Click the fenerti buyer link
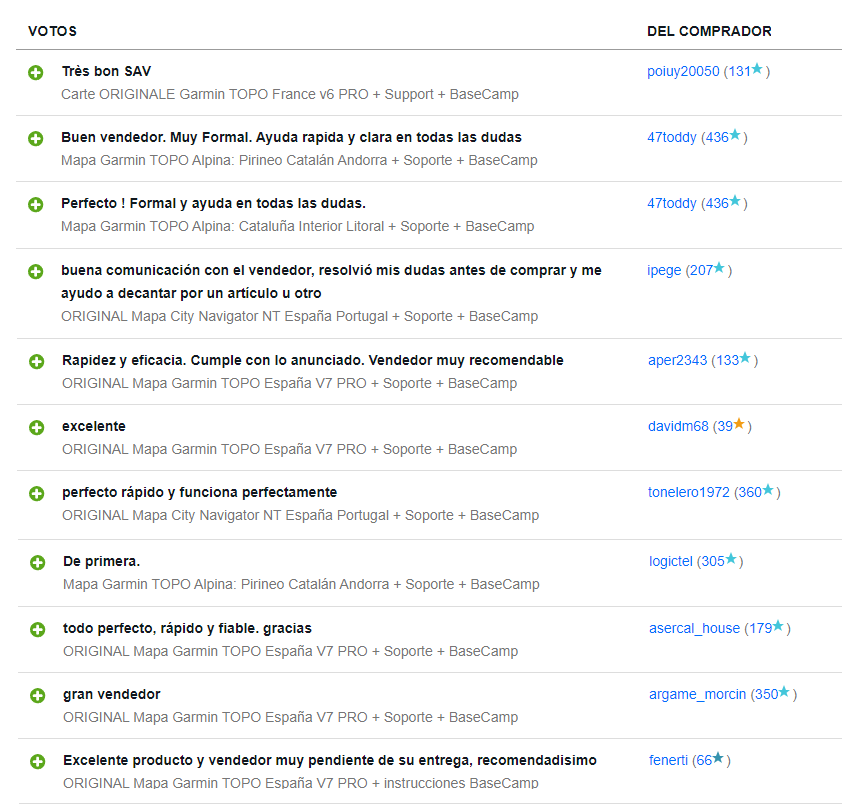 pyautogui.click(x=669, y=761)
